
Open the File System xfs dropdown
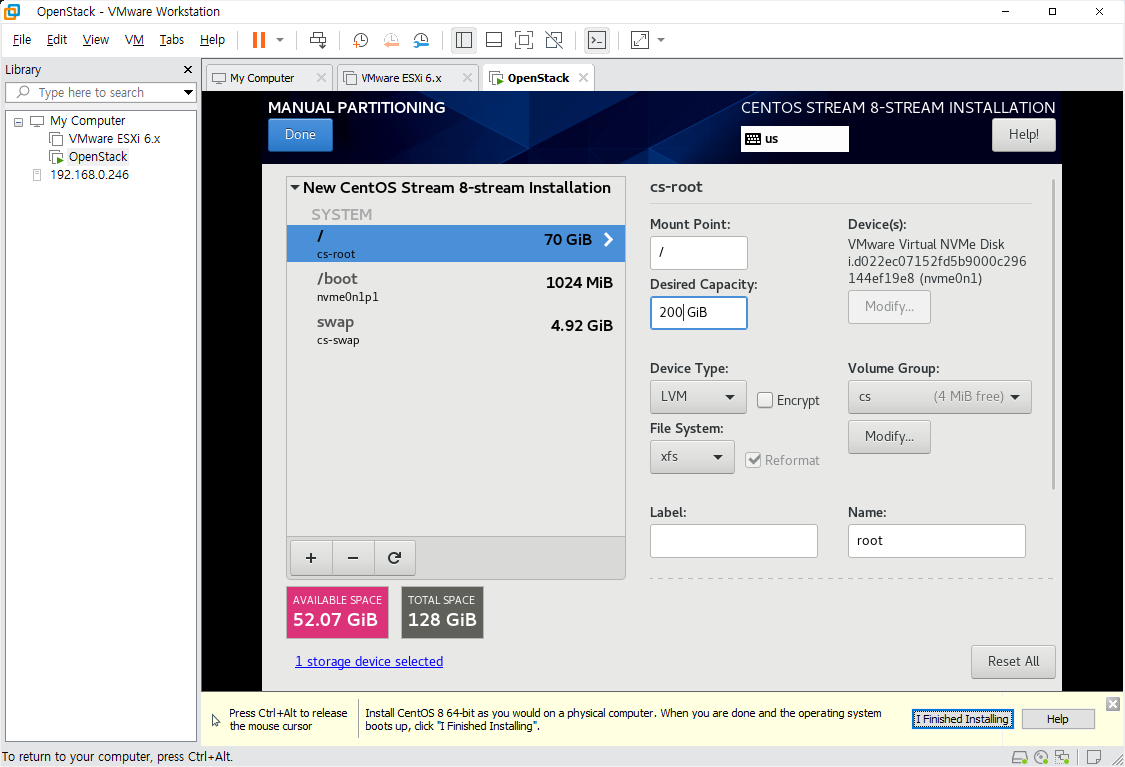pos(692,456)
